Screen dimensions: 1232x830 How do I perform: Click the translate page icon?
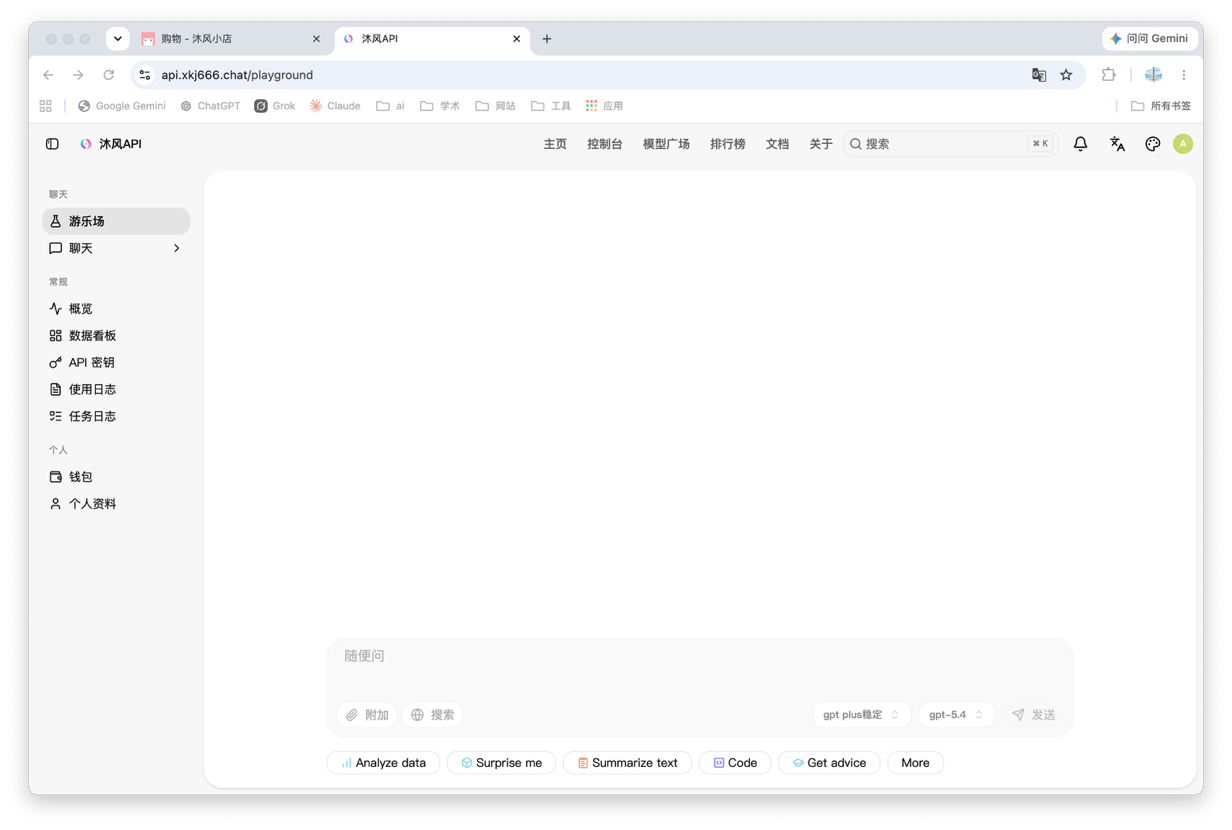pyautogui.click(x=1039, y=75)
